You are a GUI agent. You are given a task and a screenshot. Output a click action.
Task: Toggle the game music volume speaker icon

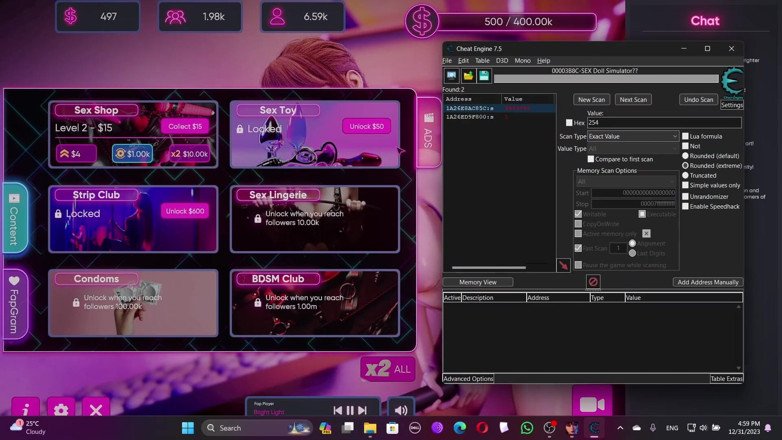point(401,410)
